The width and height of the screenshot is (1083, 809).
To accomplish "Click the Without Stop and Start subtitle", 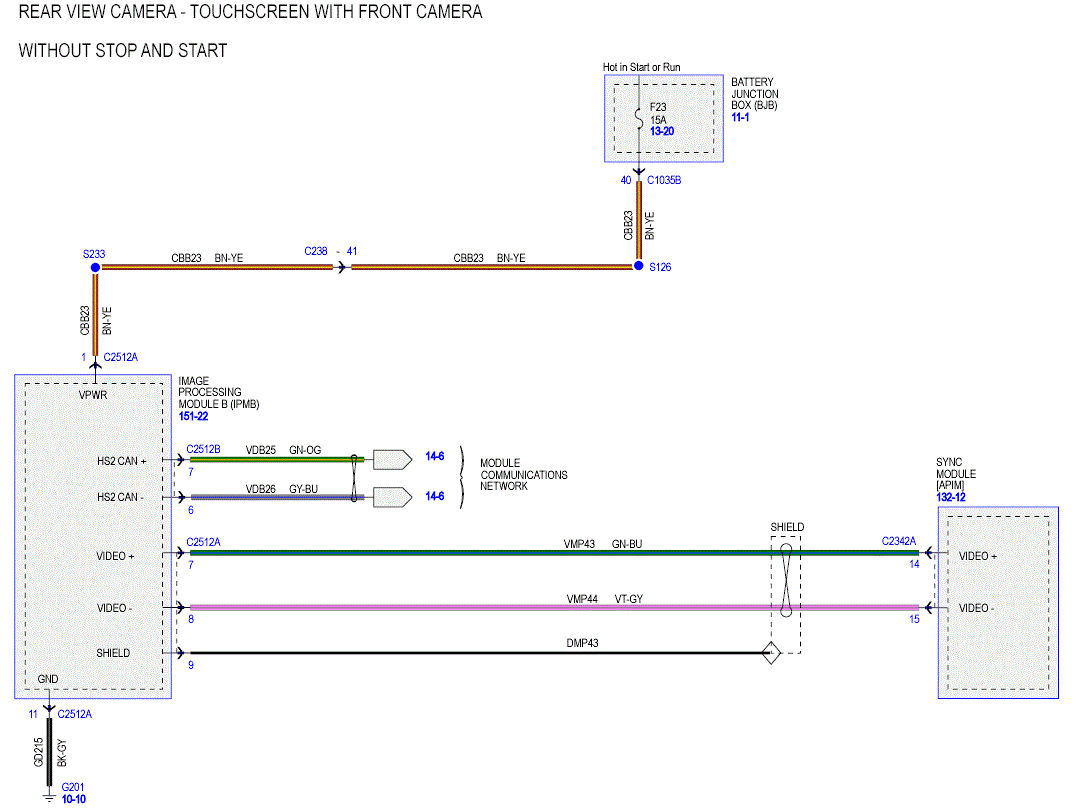I will pos(123,50).
